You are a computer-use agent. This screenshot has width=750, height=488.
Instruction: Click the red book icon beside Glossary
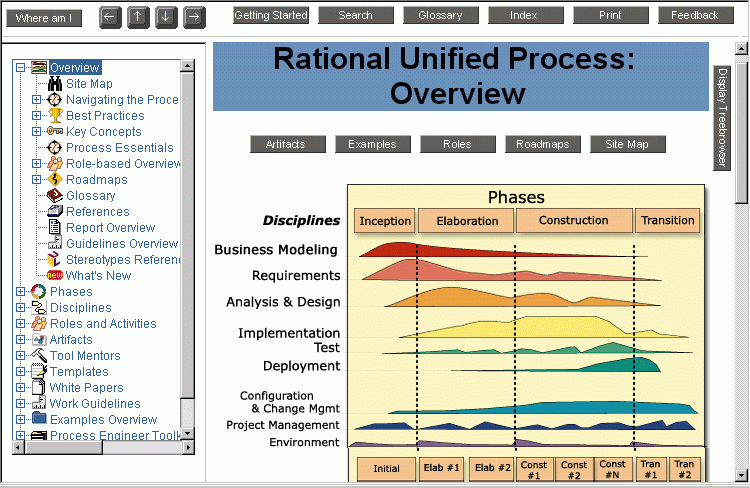(55, 195)
